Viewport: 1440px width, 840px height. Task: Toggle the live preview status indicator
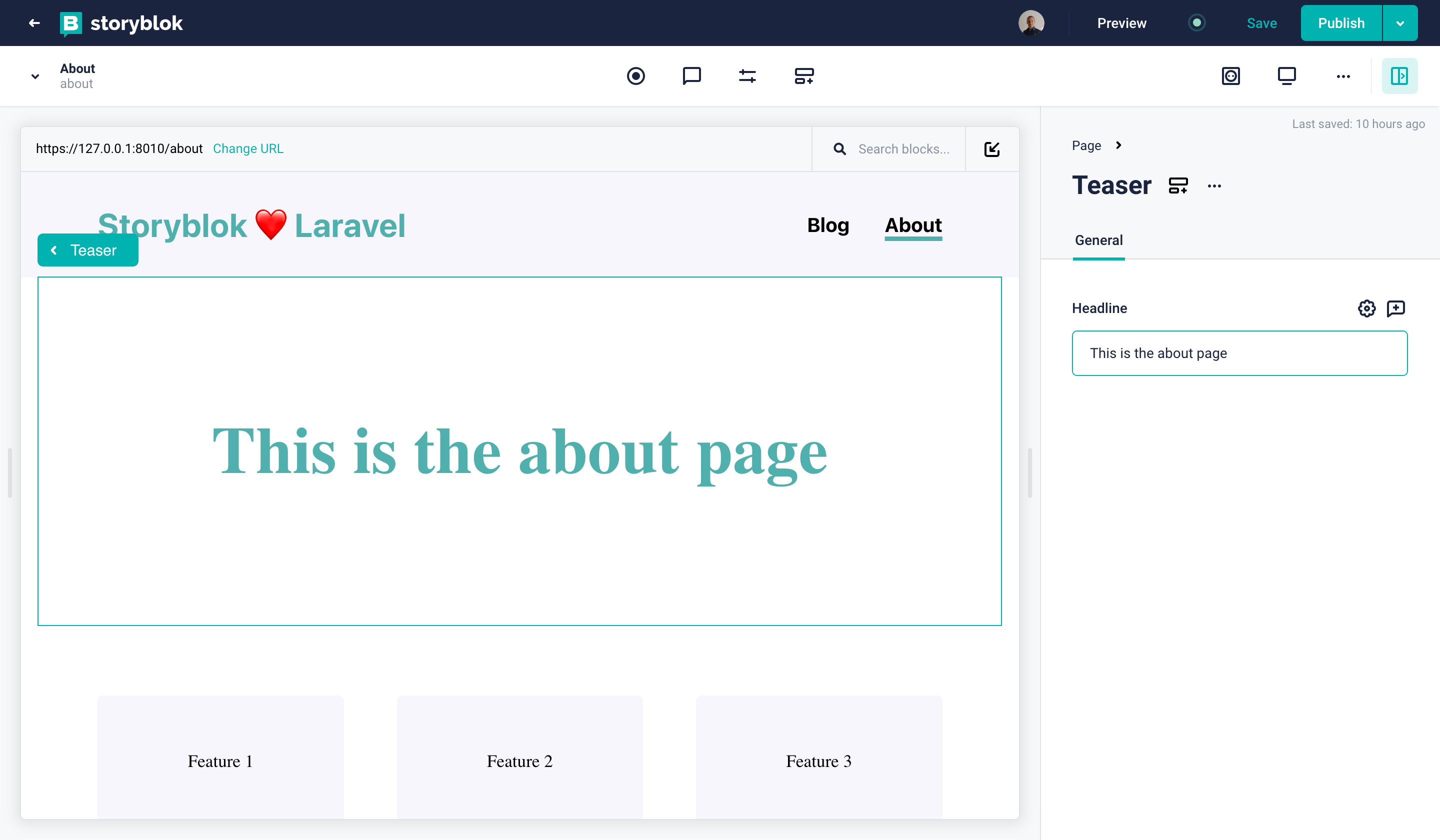1196,23
